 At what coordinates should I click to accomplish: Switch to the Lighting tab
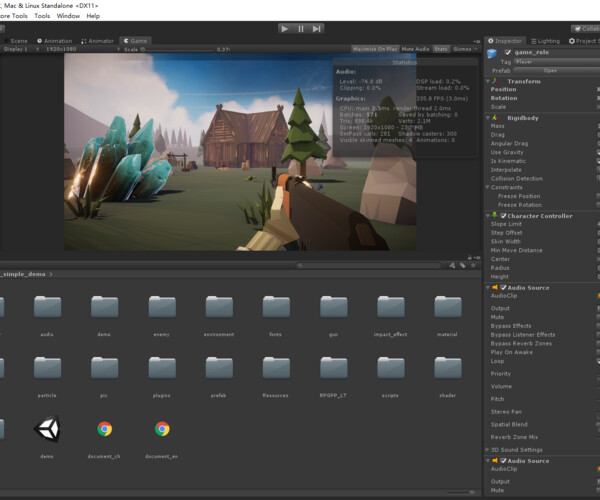pos(546,41)
